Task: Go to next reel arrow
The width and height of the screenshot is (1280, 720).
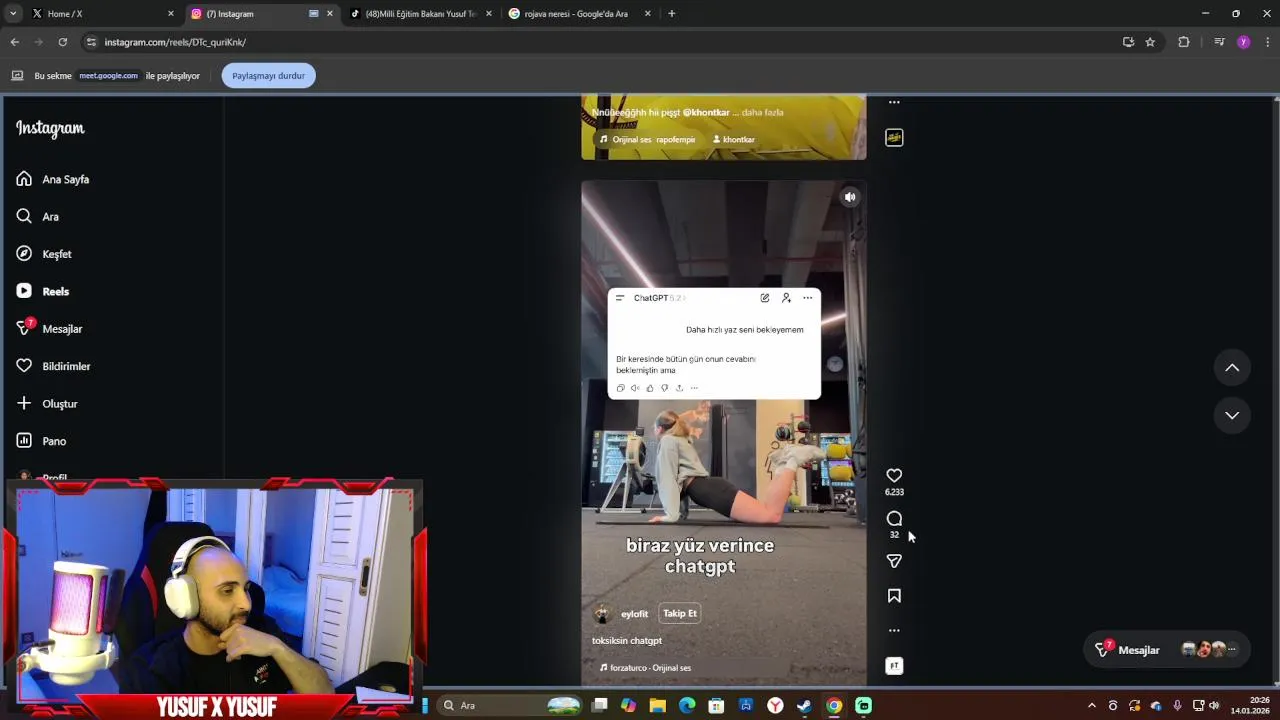Action: tap(1232, 415)
